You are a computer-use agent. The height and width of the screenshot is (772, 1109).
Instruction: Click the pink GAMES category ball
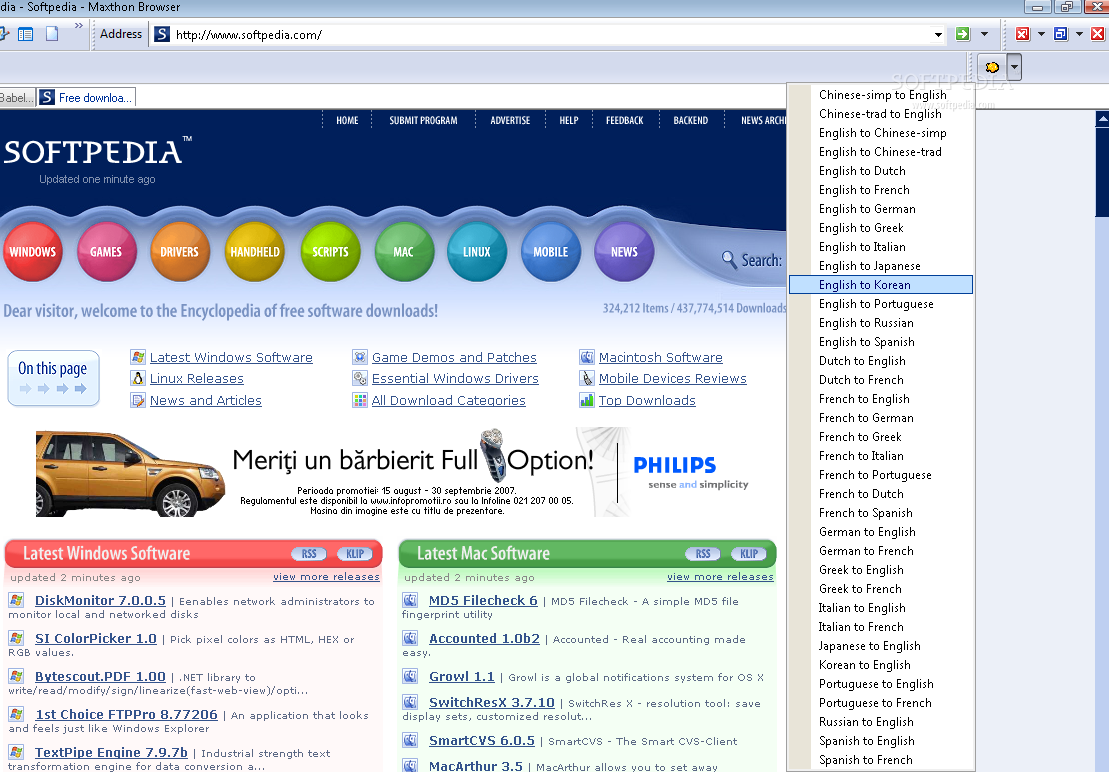pyautogui.click(x=106, y=252)
